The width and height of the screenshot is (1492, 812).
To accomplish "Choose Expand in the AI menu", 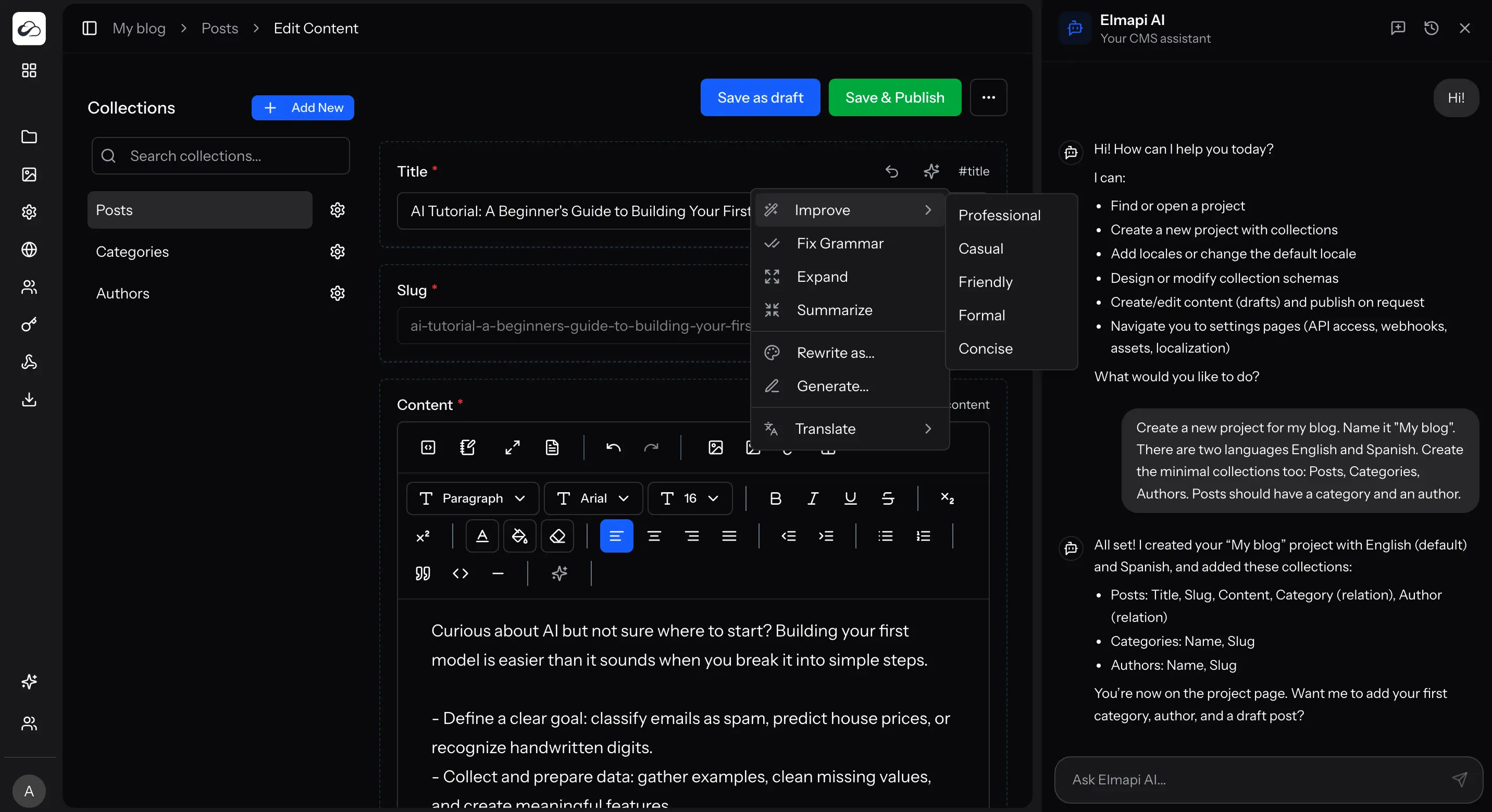I will 849,277.
